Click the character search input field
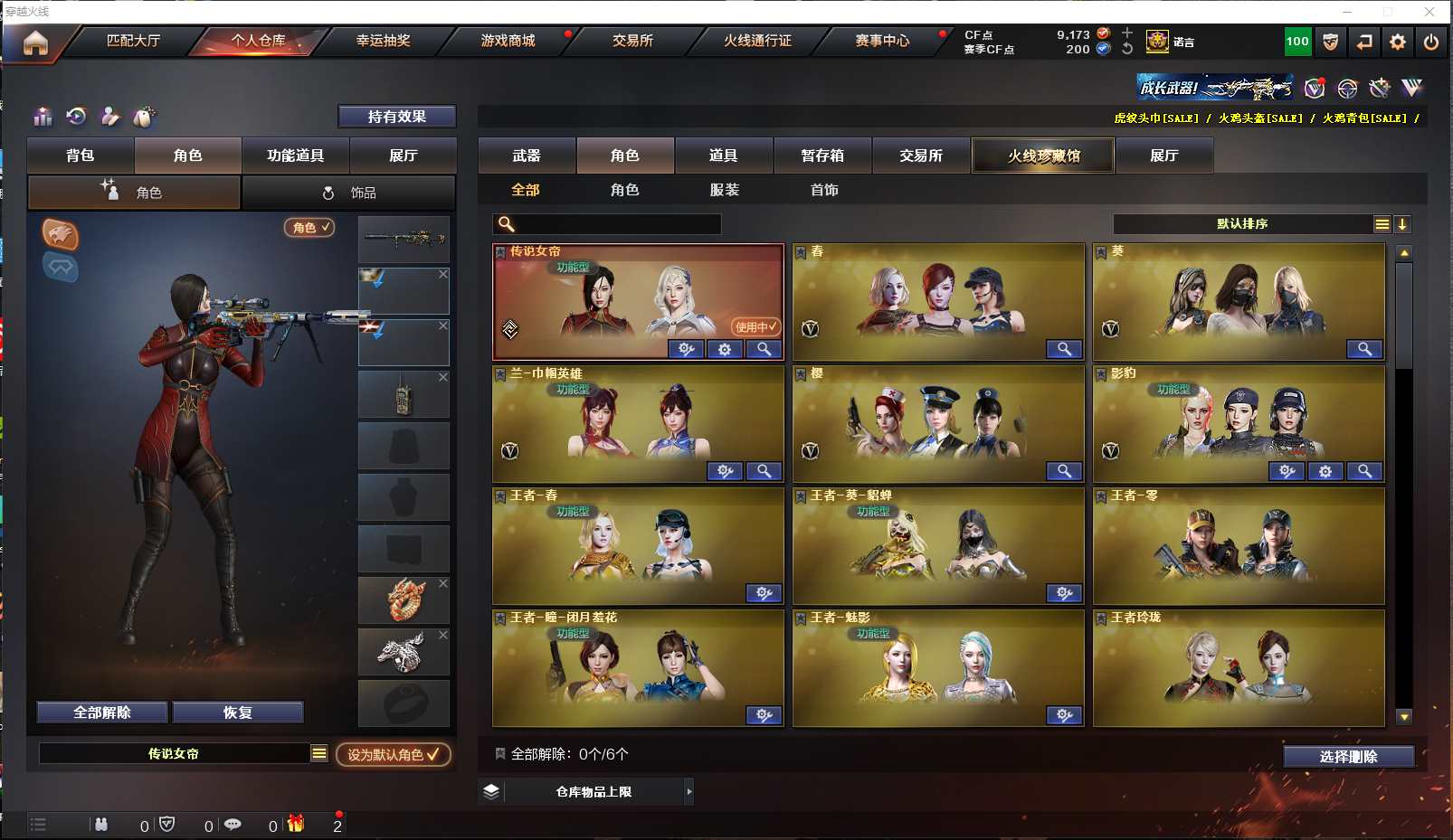Screen dimensions: 1453x840 [607, 224]
